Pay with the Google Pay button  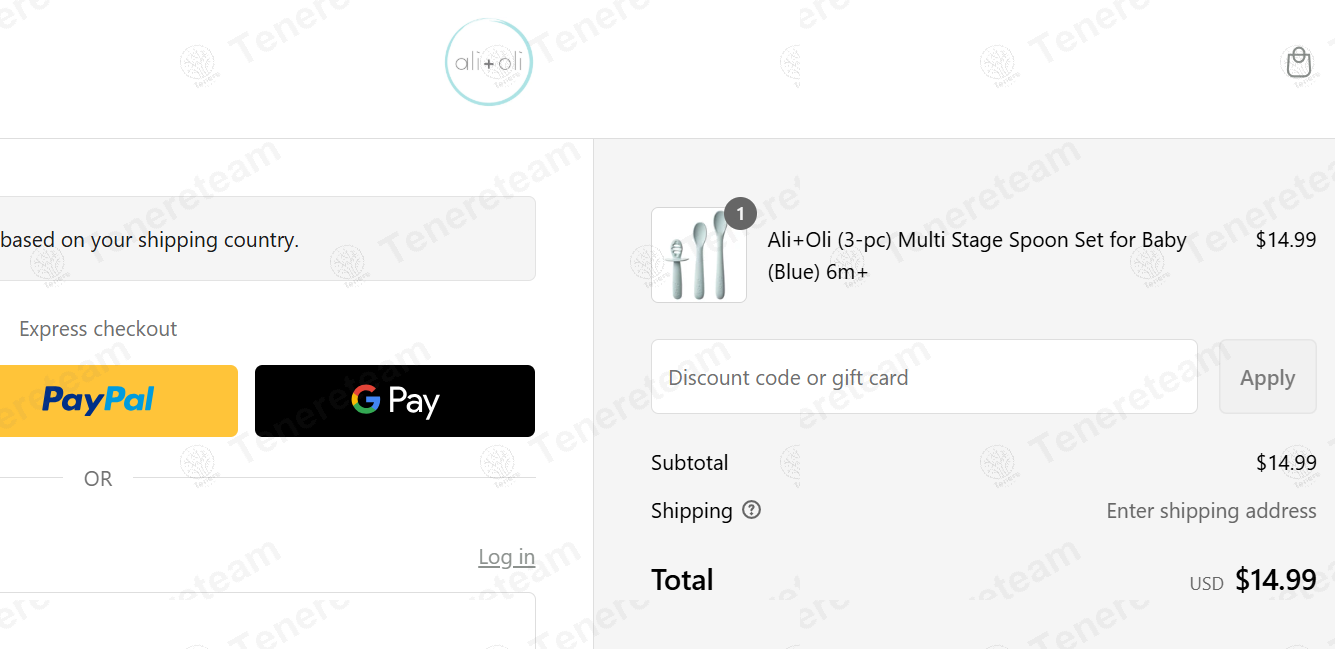[x=395, y=401]
